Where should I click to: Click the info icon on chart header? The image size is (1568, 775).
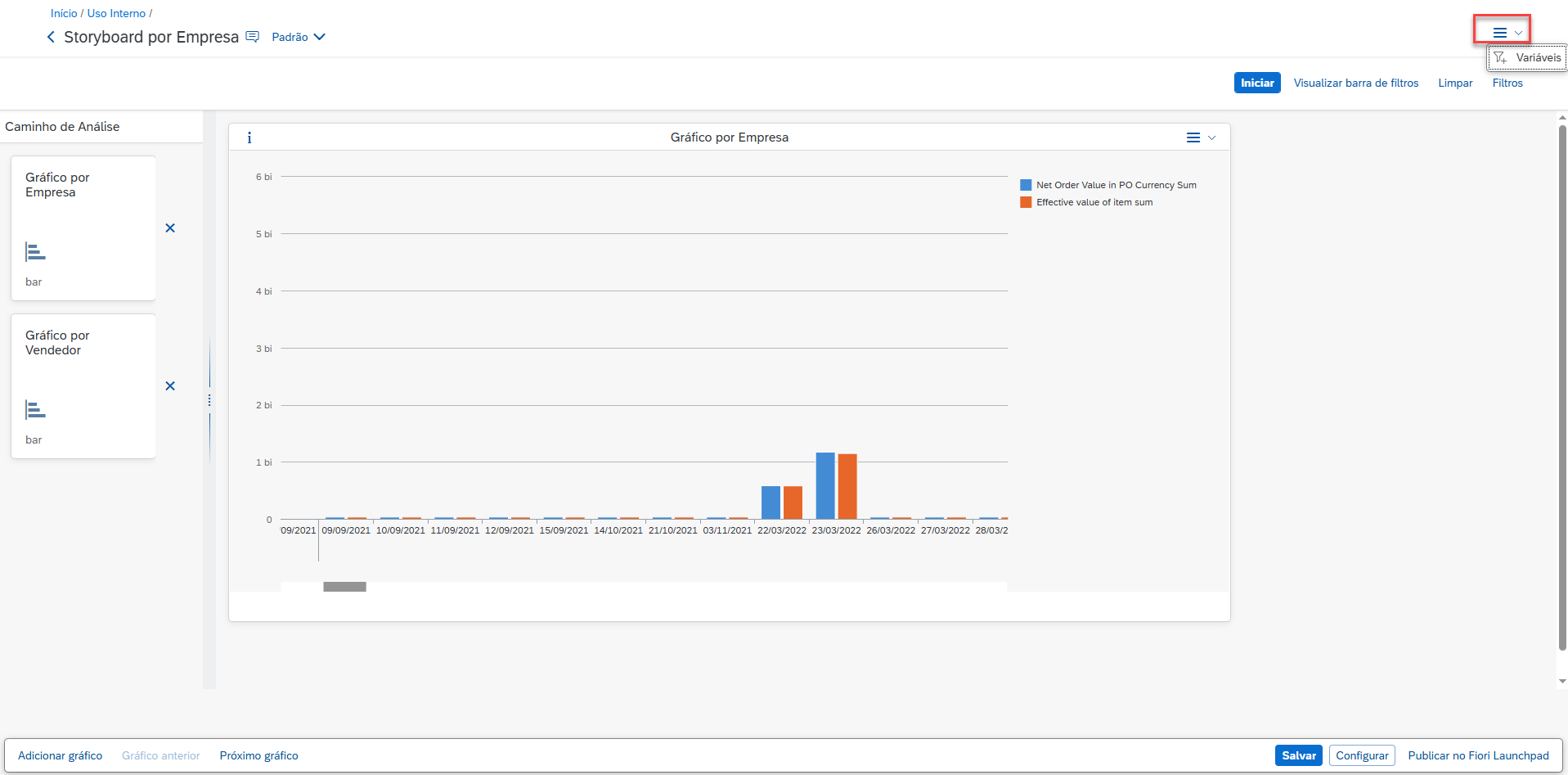pyautogui.click(x=249, y=137)
